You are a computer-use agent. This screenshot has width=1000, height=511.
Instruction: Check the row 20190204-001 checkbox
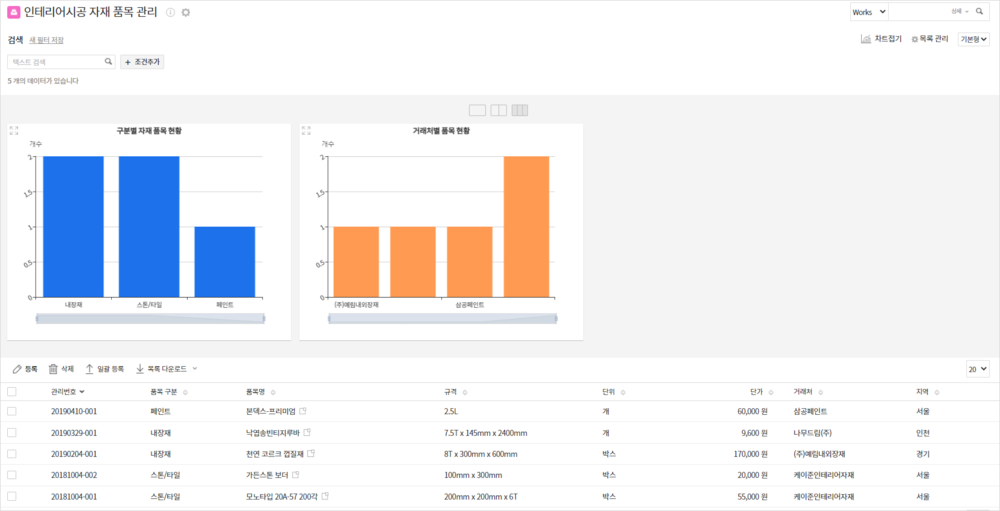(x=11, y=454)
